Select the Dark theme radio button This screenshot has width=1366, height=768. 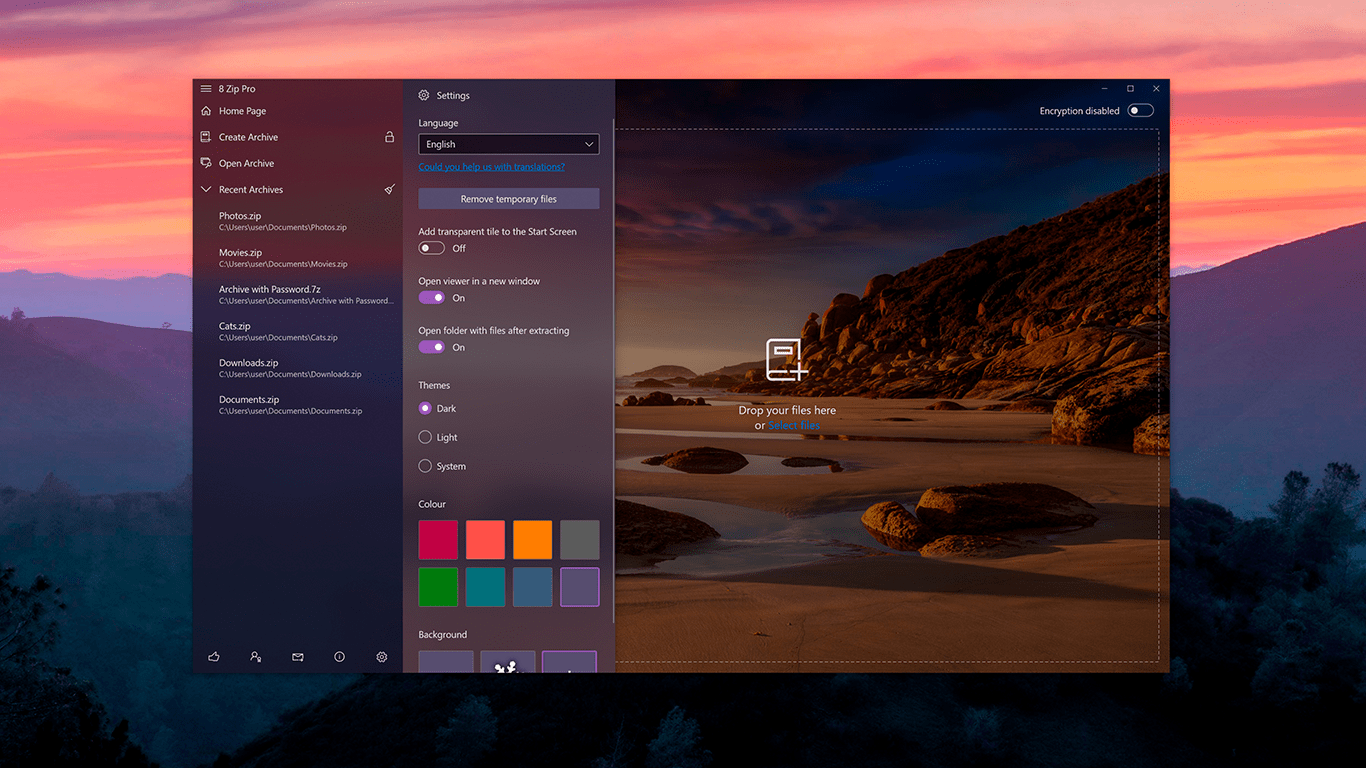click(425, 408)
